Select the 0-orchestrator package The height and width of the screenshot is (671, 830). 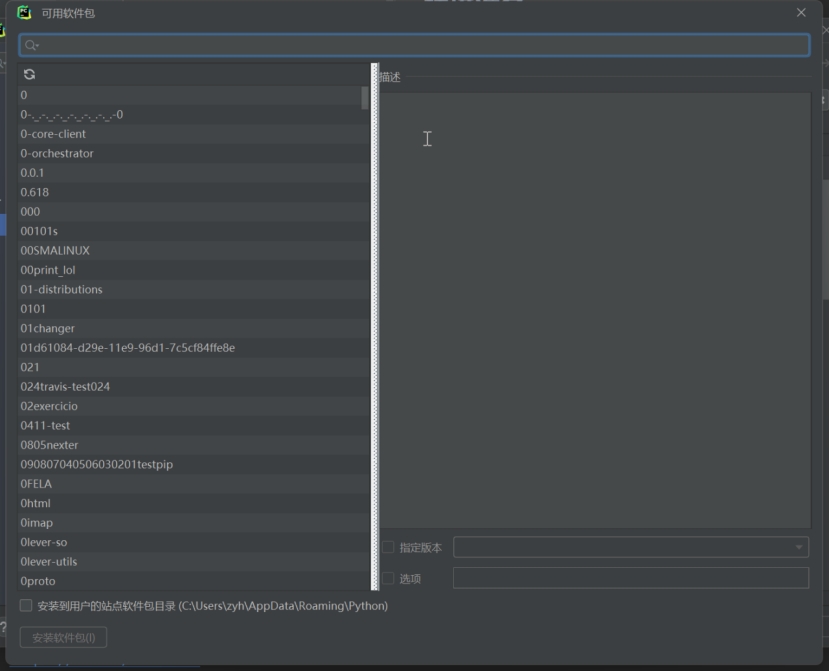tap(57, 153)
